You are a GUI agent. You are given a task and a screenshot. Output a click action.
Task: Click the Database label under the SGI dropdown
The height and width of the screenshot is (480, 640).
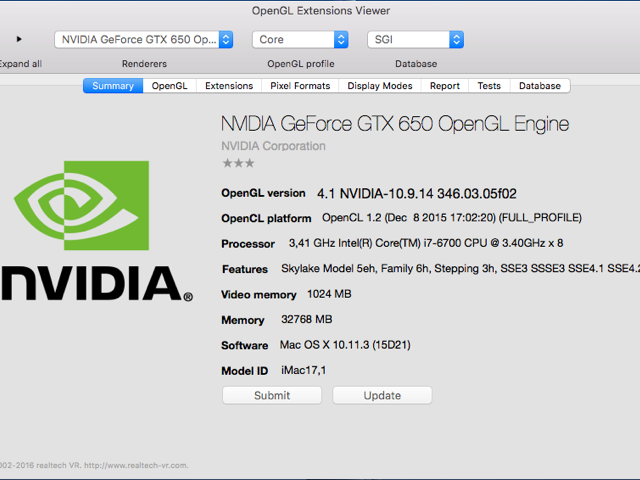pyautogui.click(x=416, y=64)
